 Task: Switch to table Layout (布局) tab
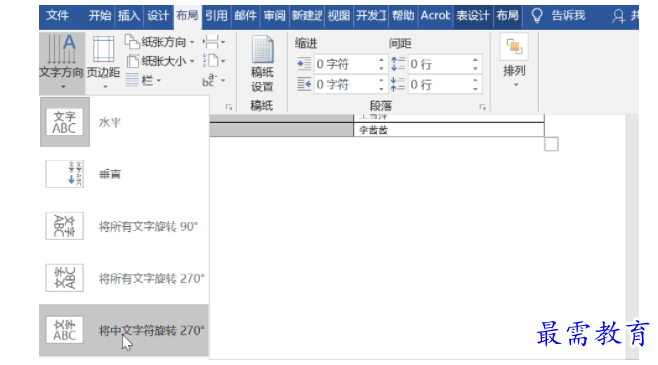click(x=508, y=16)
